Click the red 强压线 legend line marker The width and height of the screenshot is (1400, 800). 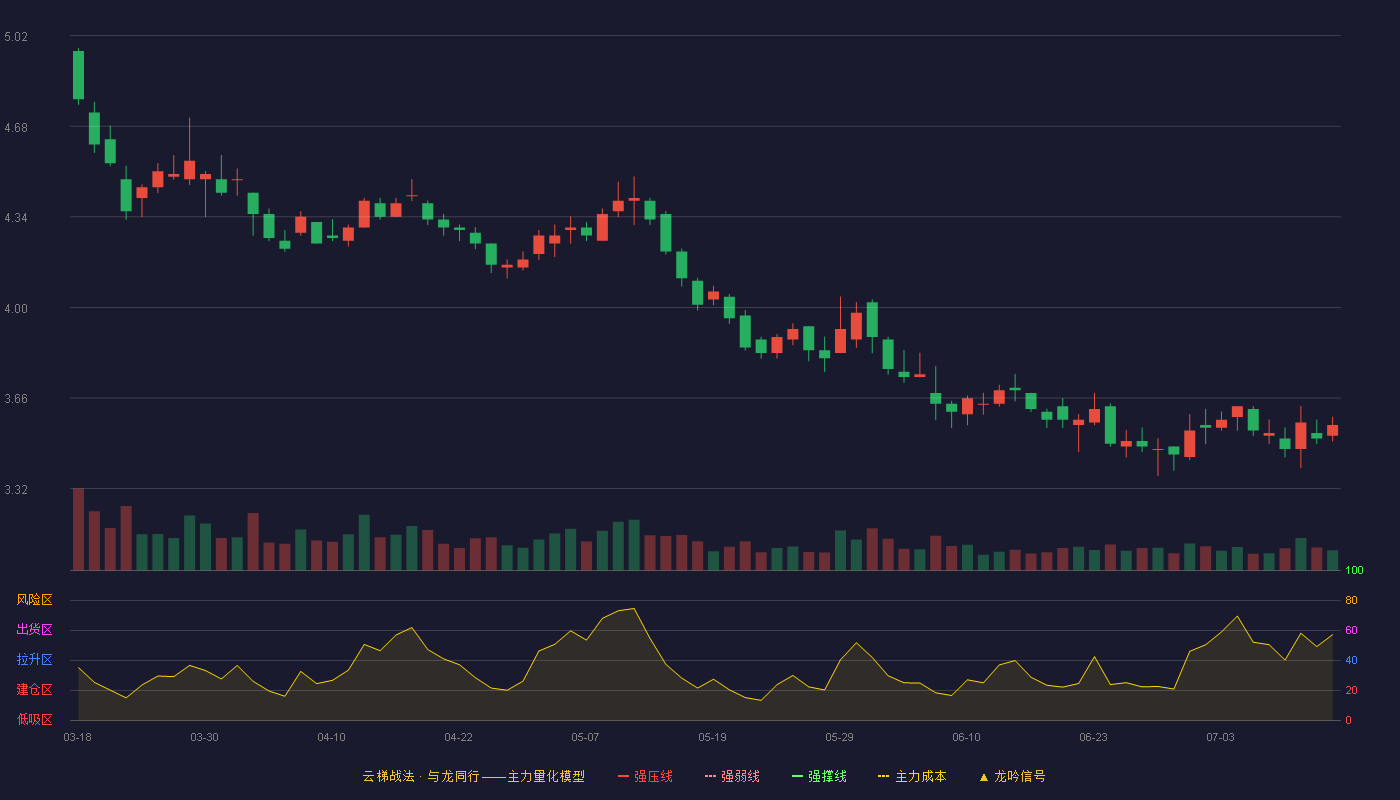pos(623,776)
